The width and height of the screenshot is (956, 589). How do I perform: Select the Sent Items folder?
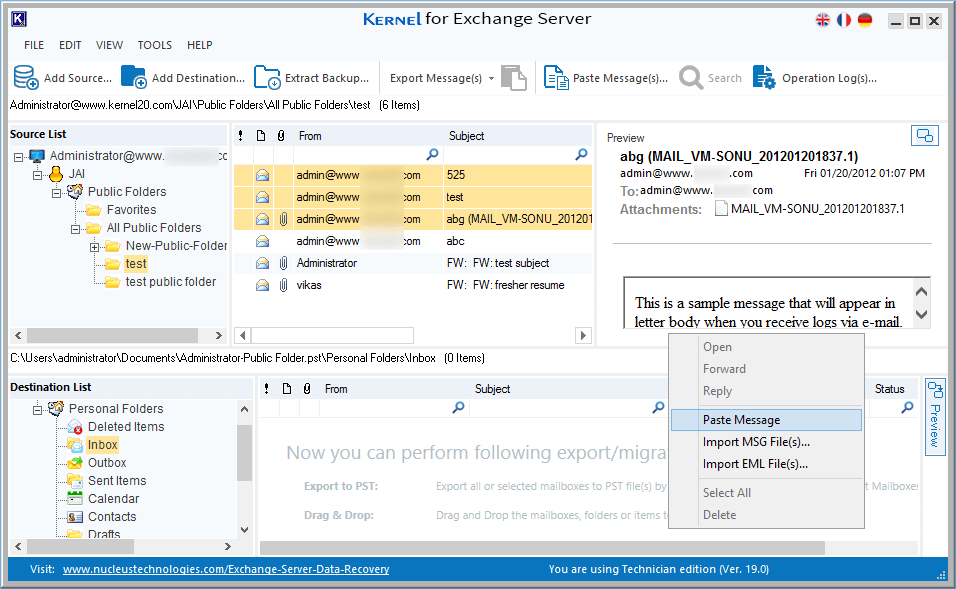pyautogui.click(x=117, y=480)
